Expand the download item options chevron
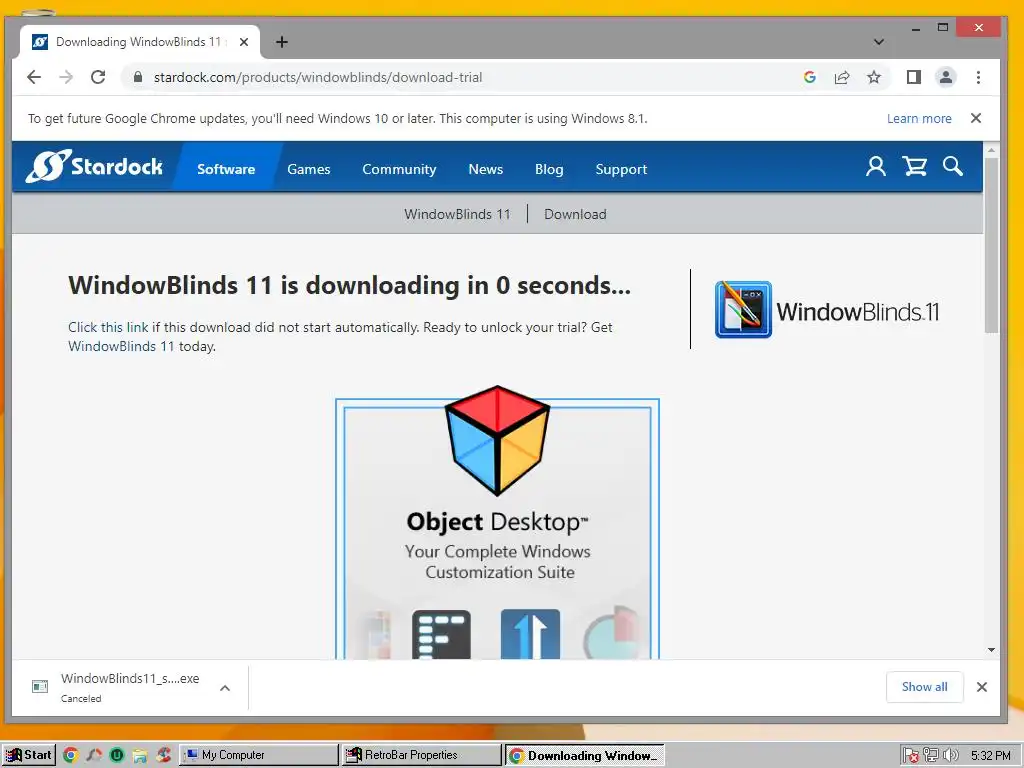This screenshot has width=1024, height=768. (x=225, y=688)
